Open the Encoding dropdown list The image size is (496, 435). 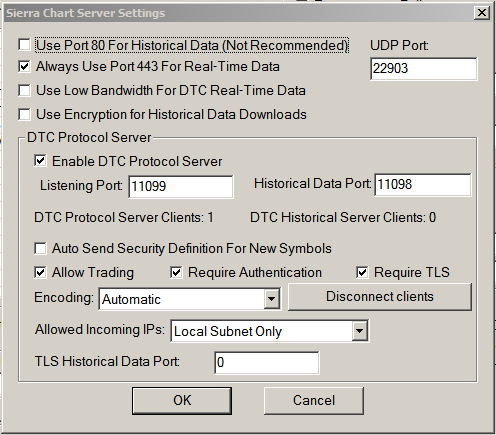(271, 299)
